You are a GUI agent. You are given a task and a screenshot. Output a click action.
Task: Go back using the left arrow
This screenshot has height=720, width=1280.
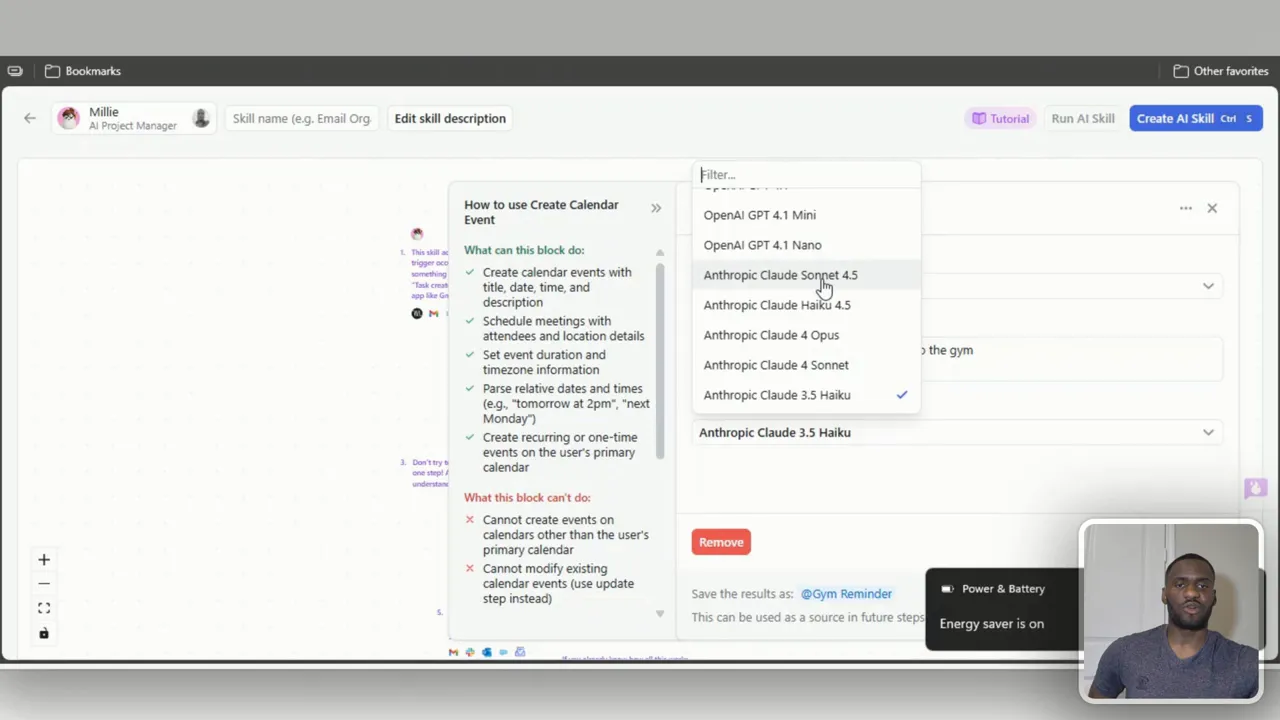[x=30, y=118]
